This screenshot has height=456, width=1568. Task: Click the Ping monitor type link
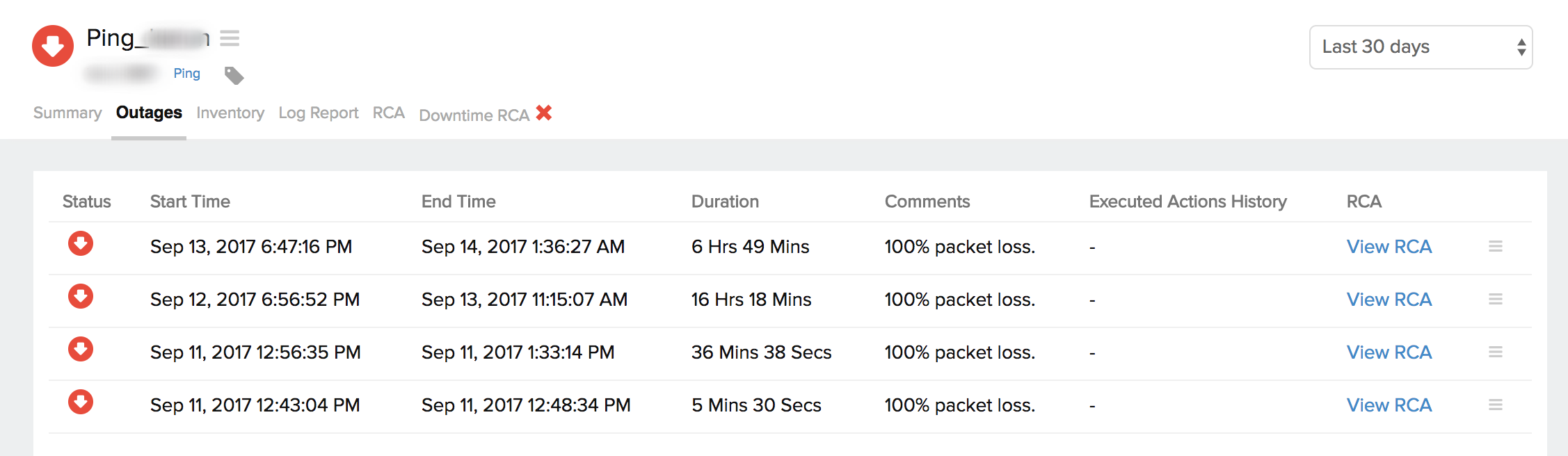[x=186, y=74]
